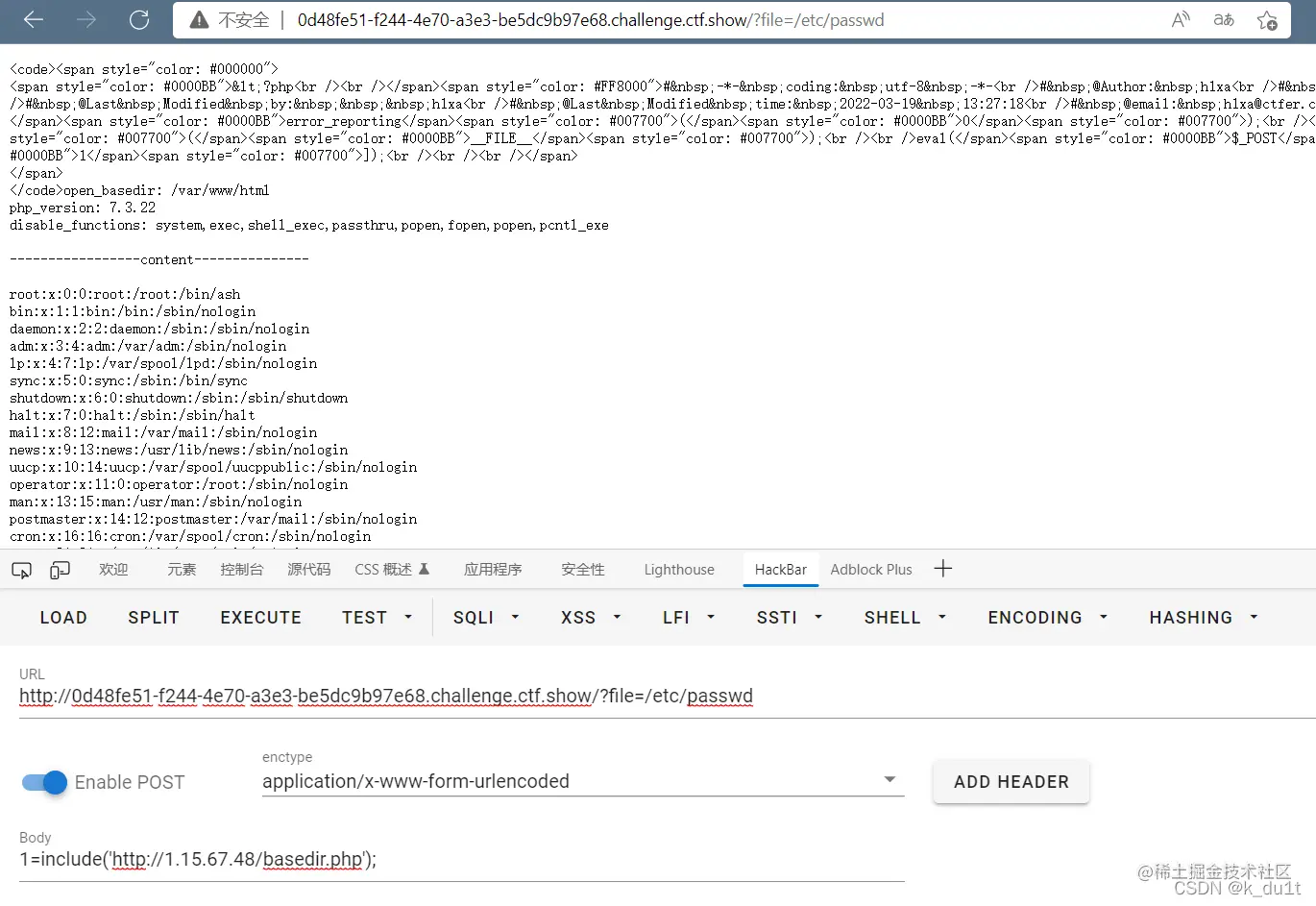Open the 源代码 tab
This screenshot has height=906, width=1316.
click(308, 570)
